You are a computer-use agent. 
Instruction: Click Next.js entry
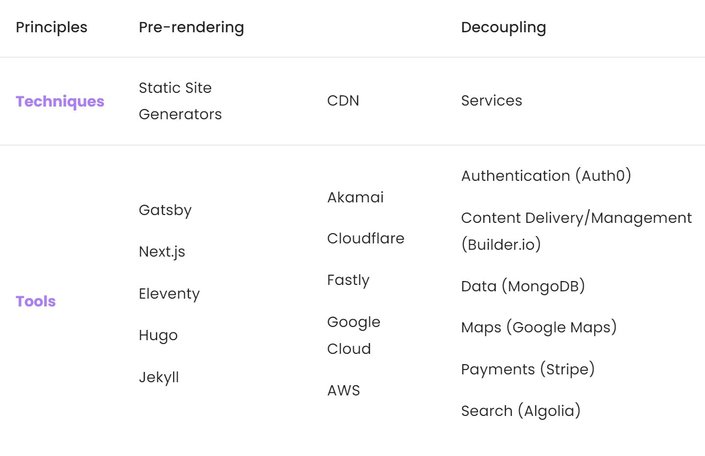[162, 252]
